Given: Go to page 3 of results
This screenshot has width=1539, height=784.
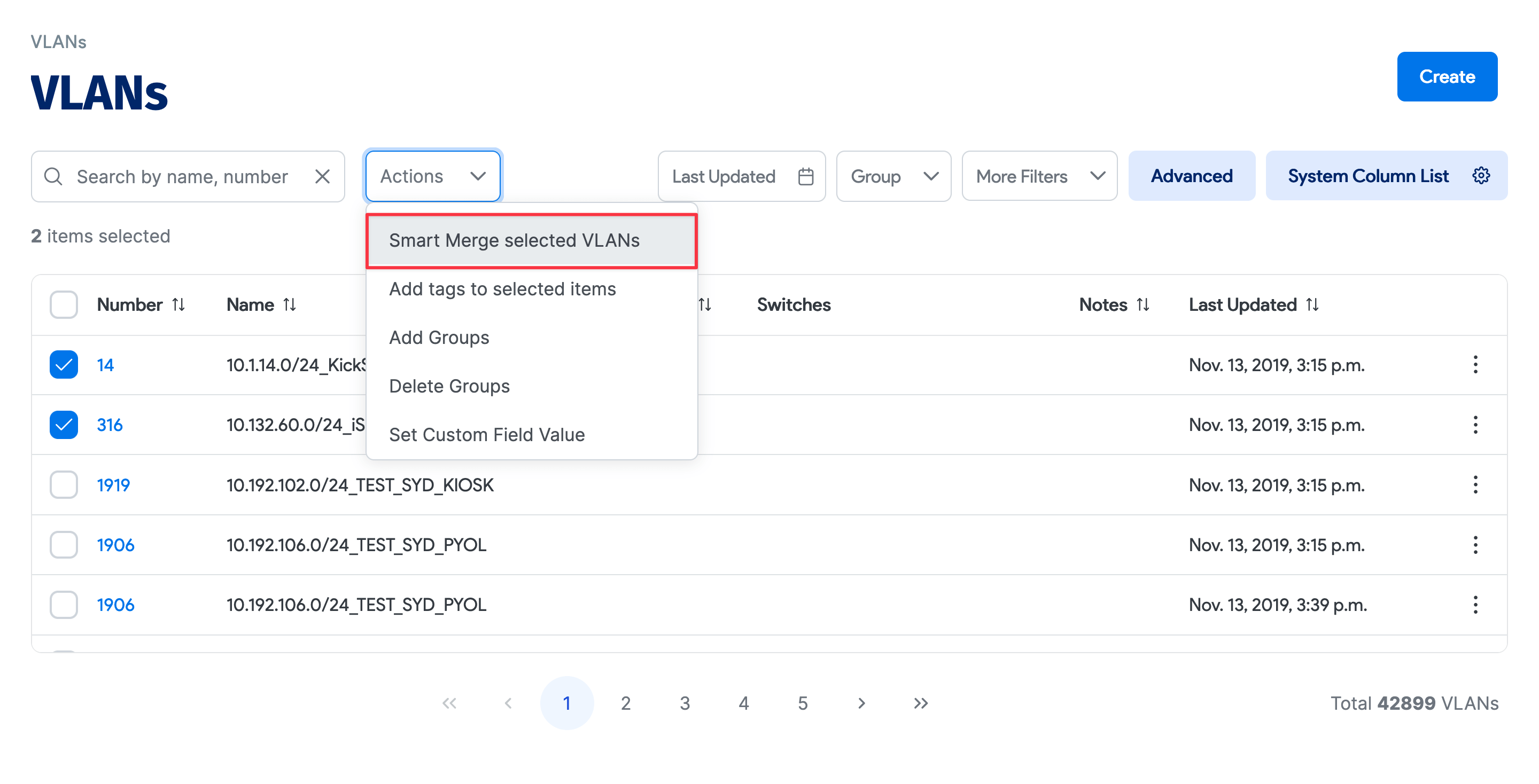Looking at the screenshot, I should click(685, 703).
